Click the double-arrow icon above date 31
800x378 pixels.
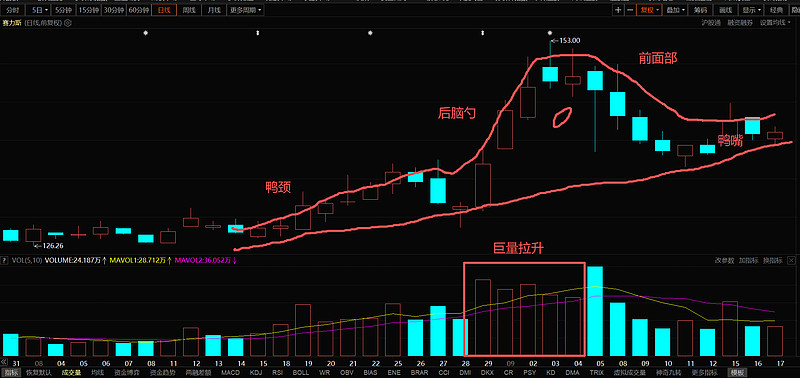[x=4, y=362]
